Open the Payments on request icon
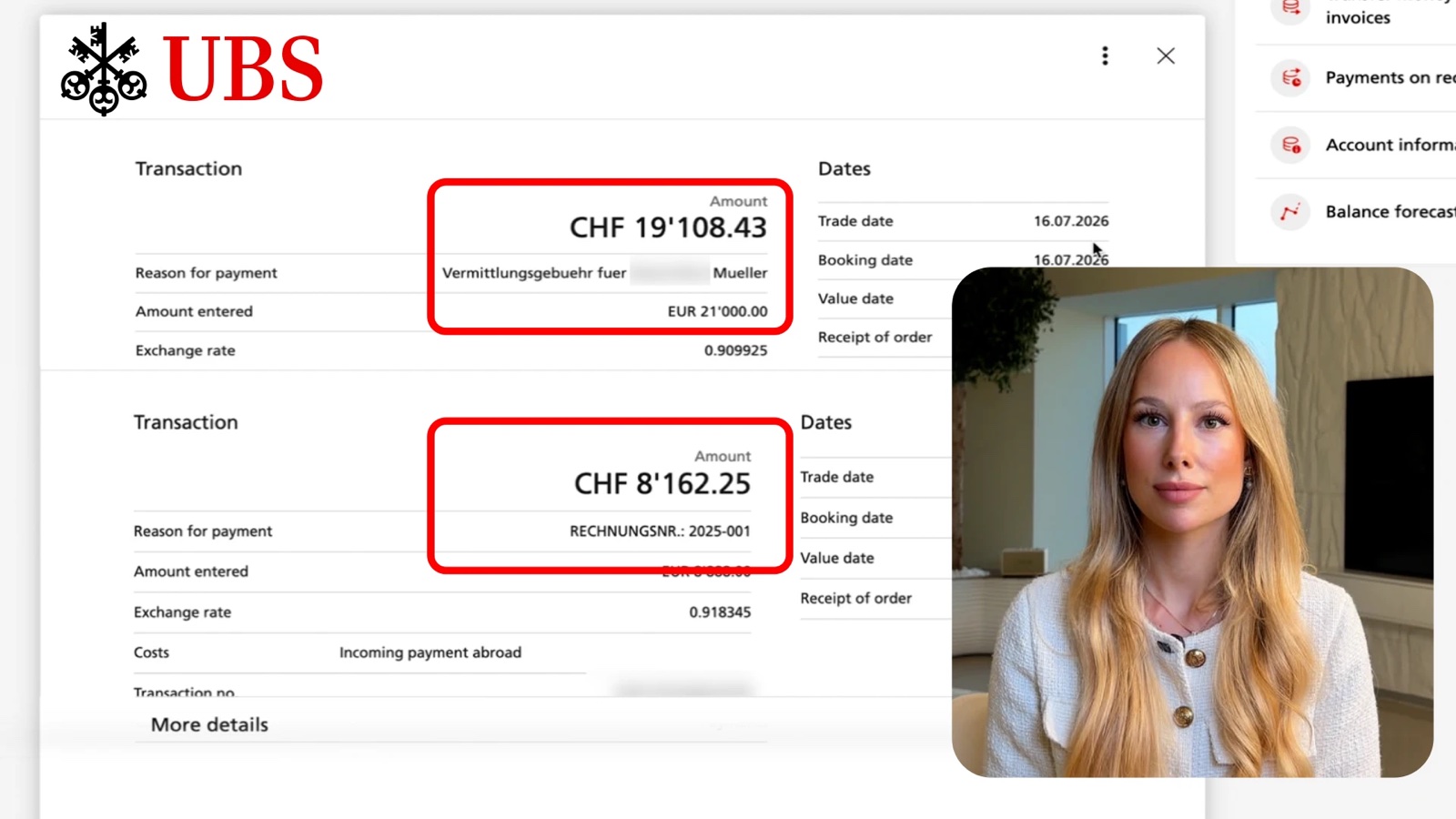 pos(1291,77)
